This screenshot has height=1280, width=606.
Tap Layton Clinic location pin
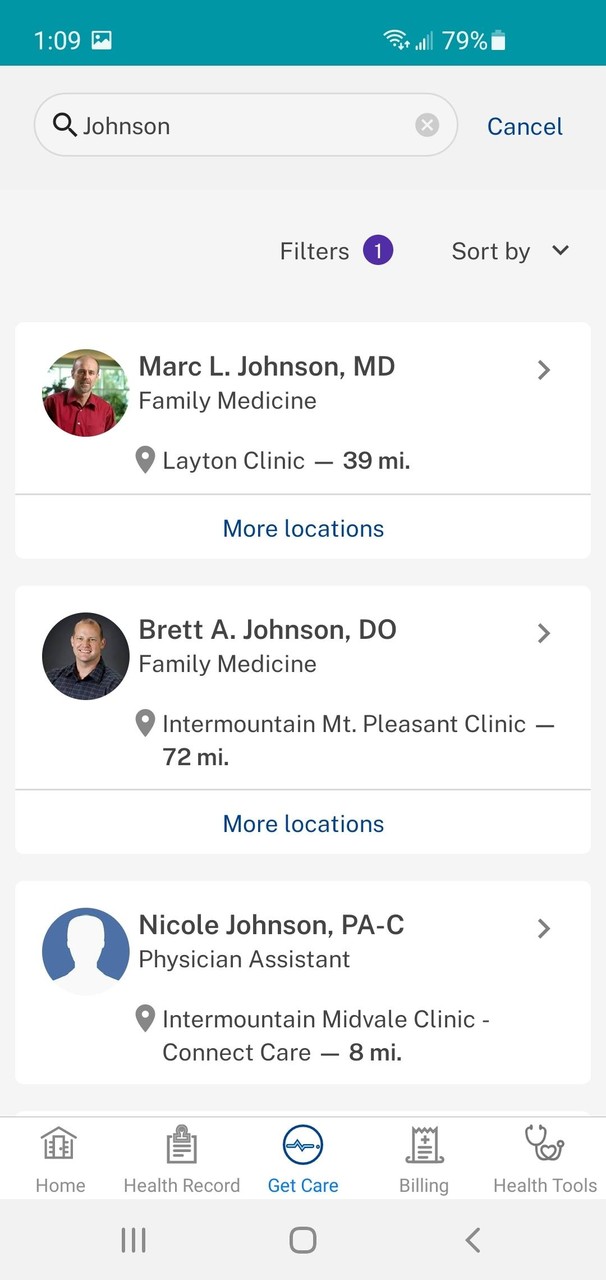145,461
